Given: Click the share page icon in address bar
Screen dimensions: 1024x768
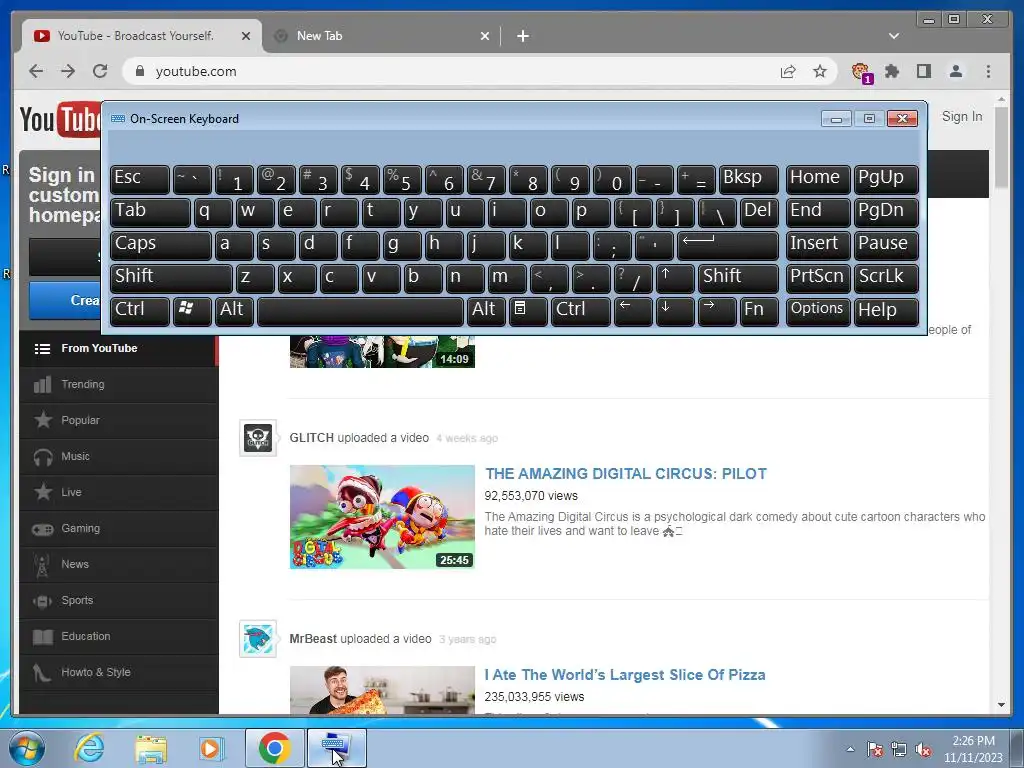Looking at the screenshot, I should click(788, 72).
